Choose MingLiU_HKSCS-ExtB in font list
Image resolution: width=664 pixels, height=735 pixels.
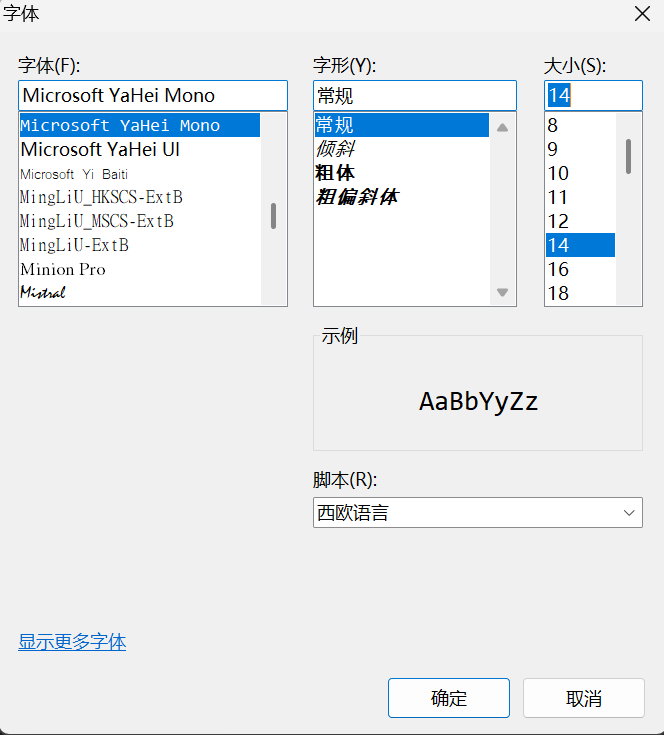click(x=101, y=197)
